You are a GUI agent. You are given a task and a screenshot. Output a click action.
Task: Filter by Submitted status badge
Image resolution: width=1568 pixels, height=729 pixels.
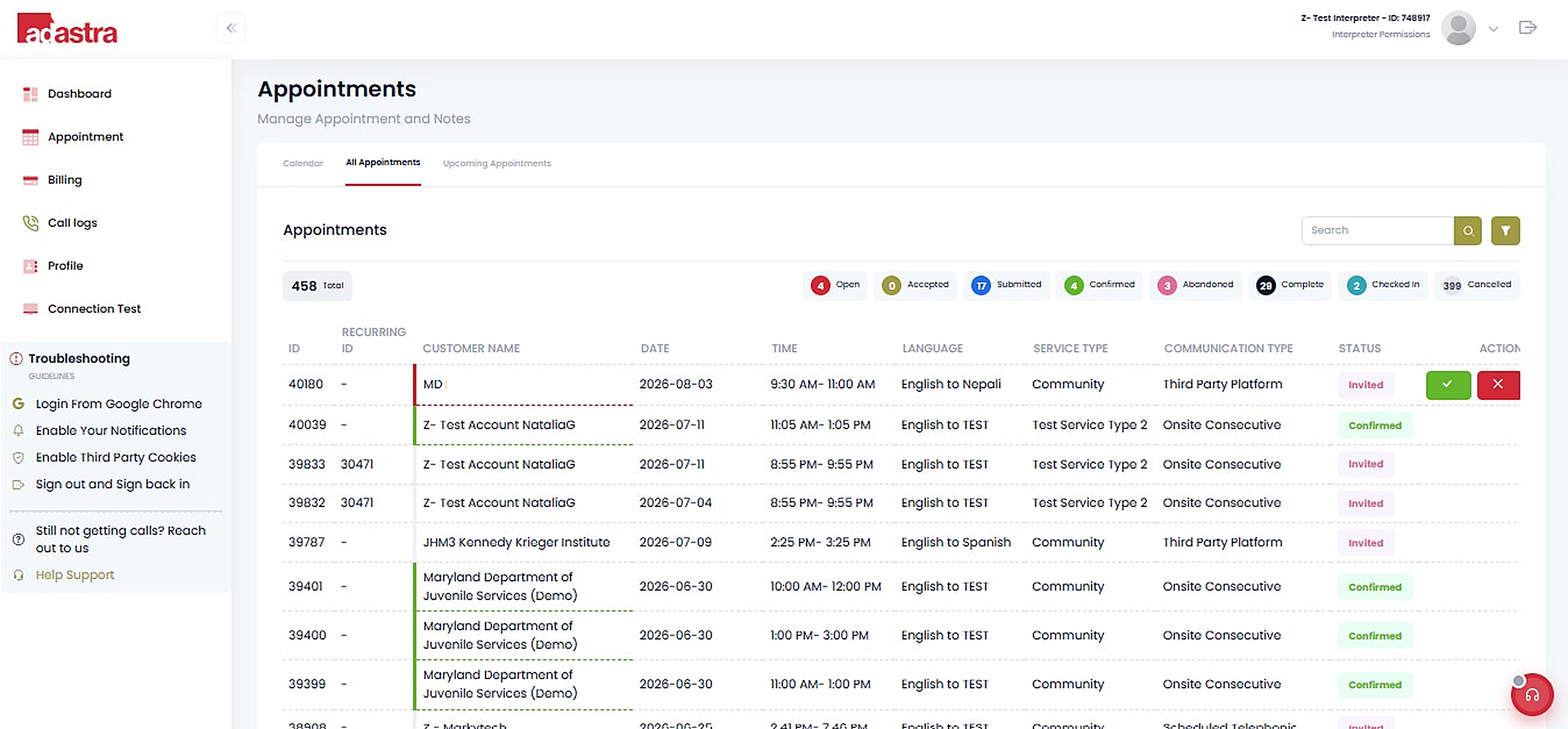coord(1006,285)
